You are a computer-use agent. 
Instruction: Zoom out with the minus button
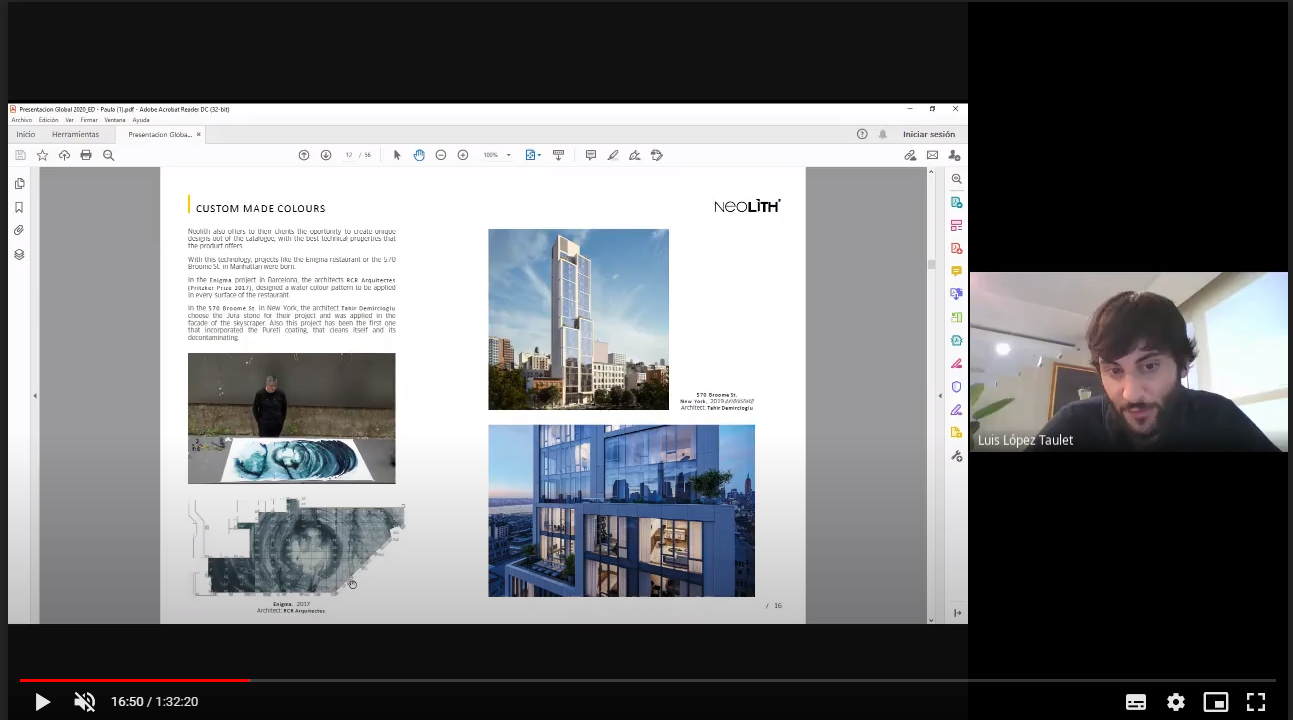coord(441,155)
